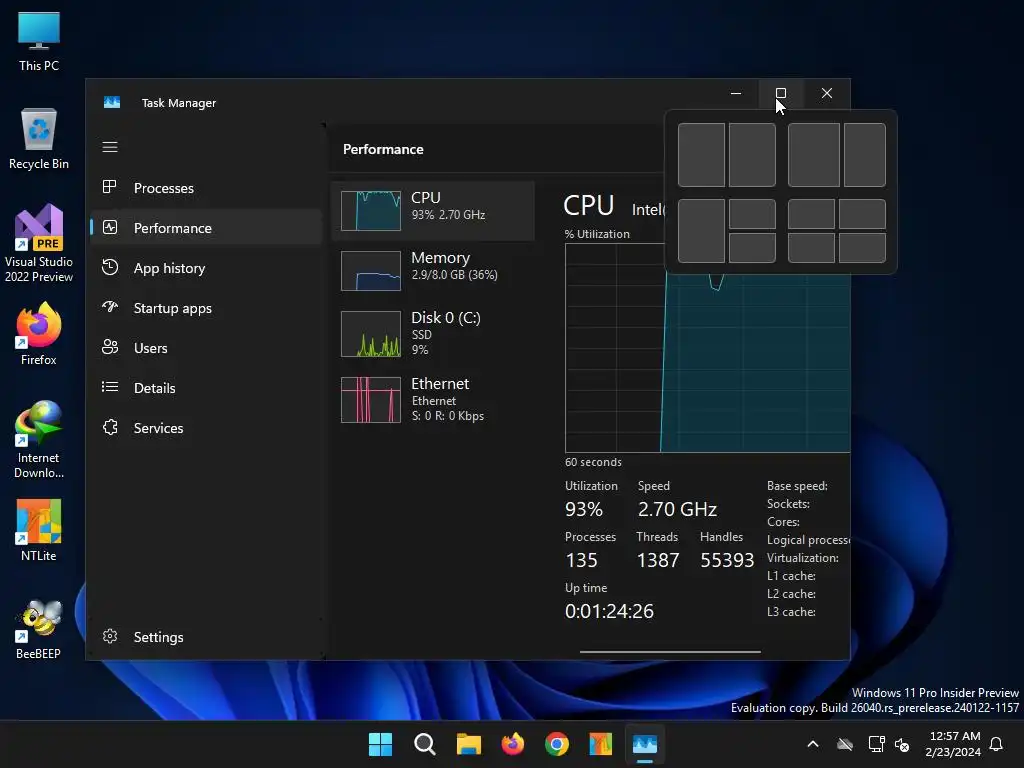Click the Task Manager title bar icon
The width and height of the screenshot is (1024, 768).
click(x=112, y=103)
